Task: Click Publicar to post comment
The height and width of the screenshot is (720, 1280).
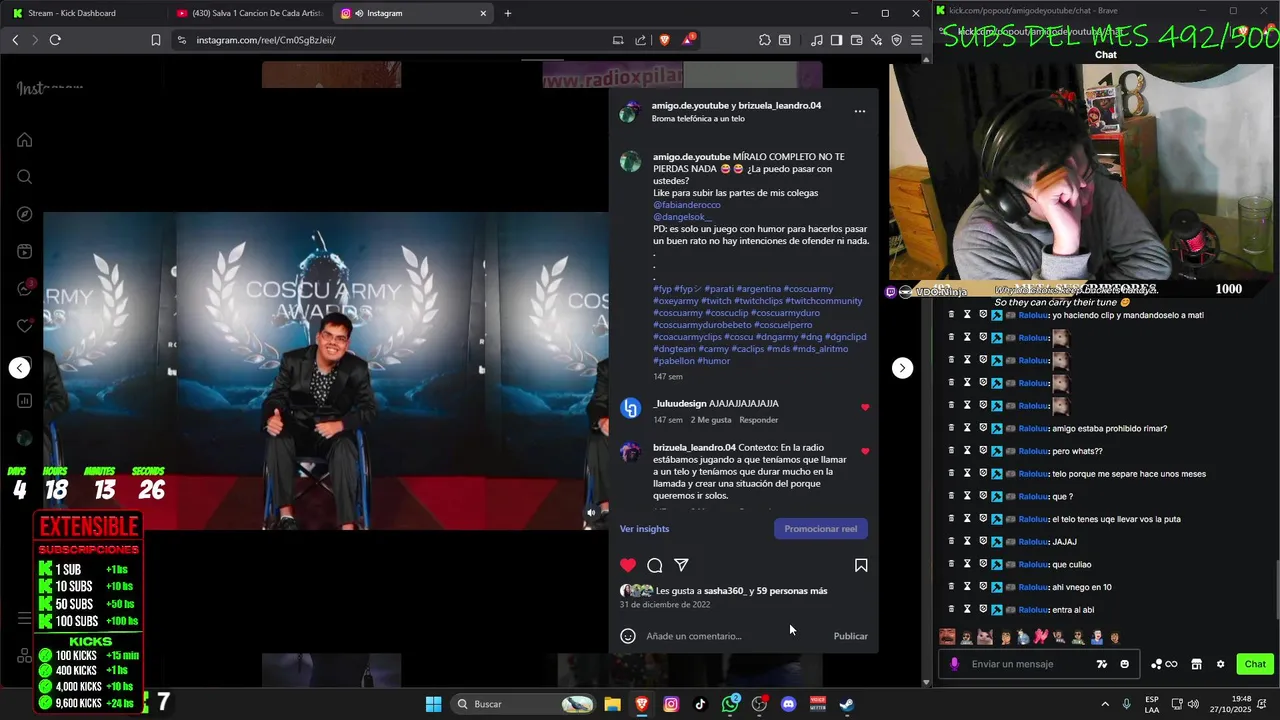Action: 851,636
